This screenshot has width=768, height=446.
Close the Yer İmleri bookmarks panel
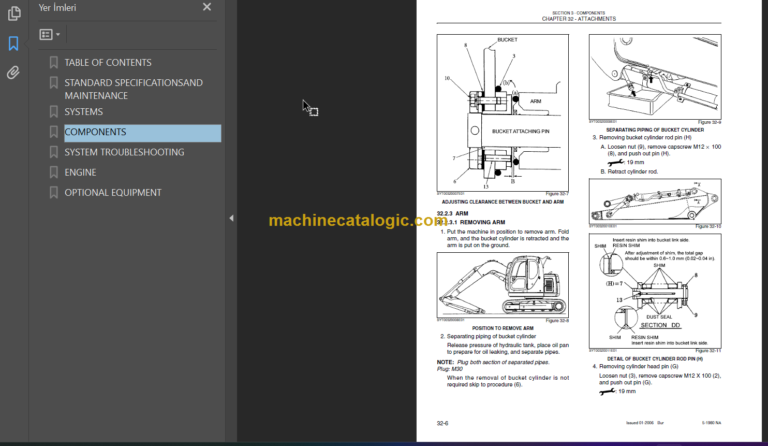pyautogui.click(x=207, y=7)
